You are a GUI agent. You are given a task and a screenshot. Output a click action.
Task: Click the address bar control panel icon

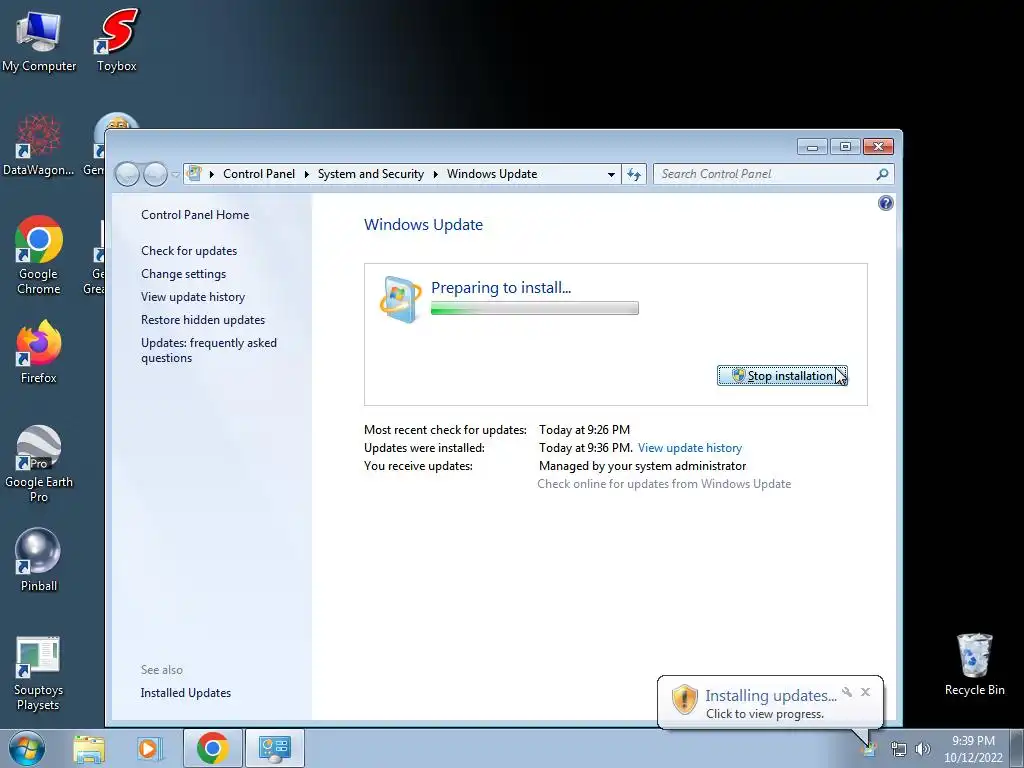click(194, 174)
